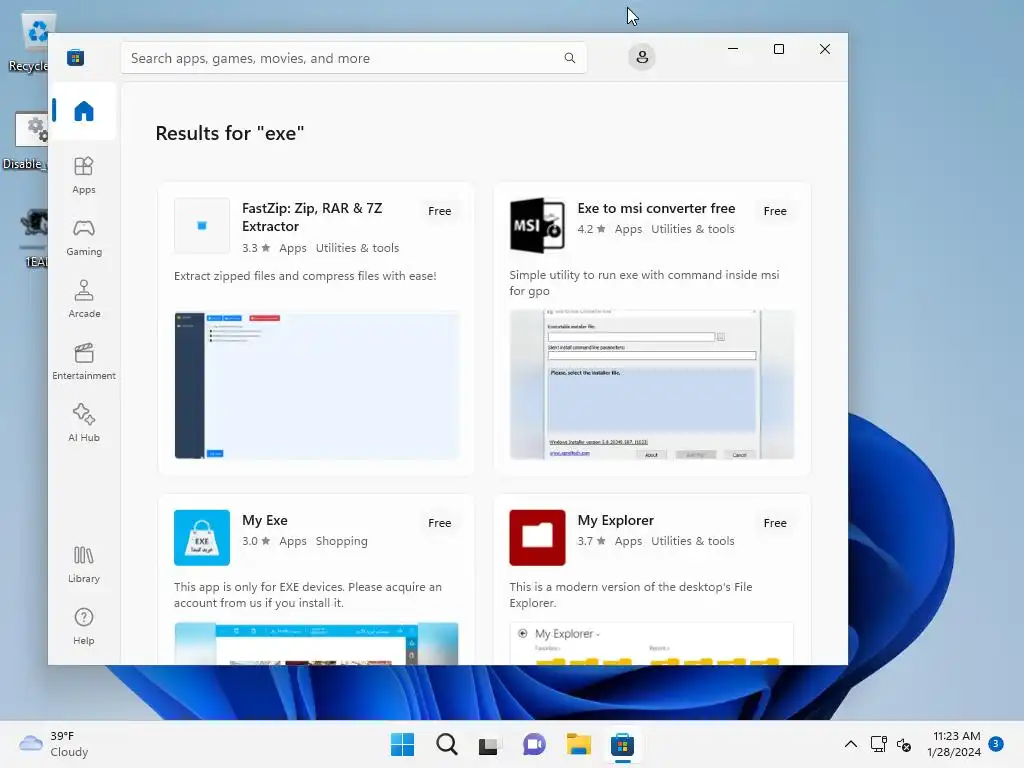Open the Library in sidebar
1024x768 pixels.
84,564
